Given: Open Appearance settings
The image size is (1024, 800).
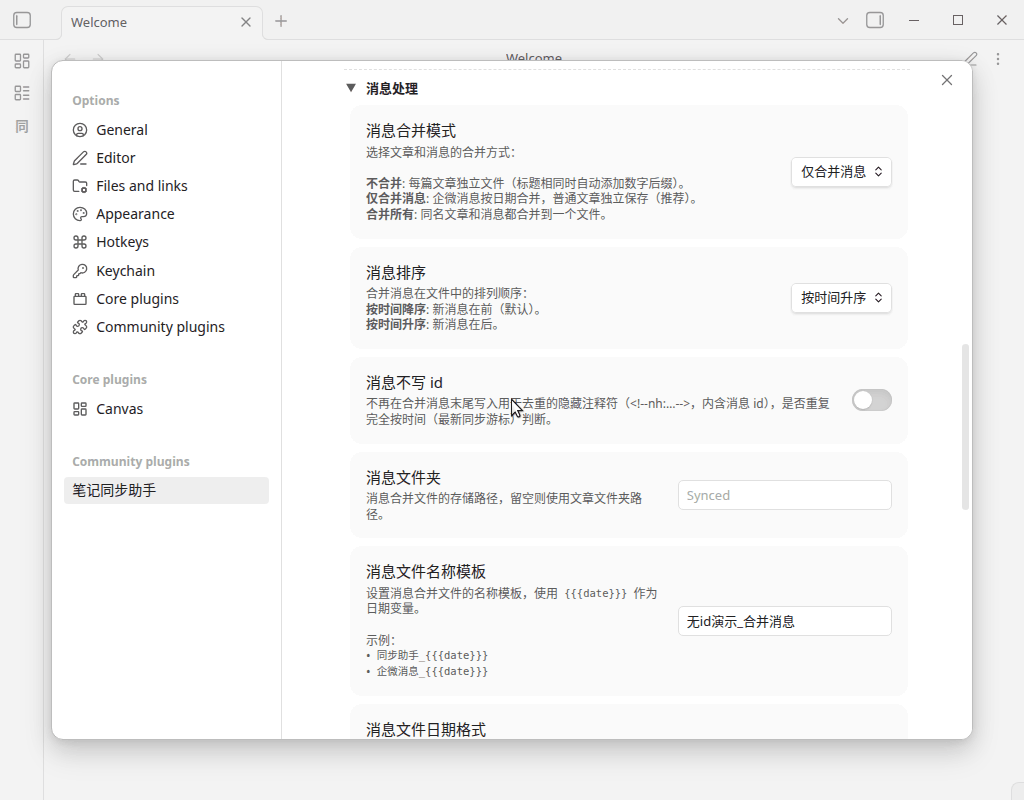Looking at the screenshot, I should (166, 214).
